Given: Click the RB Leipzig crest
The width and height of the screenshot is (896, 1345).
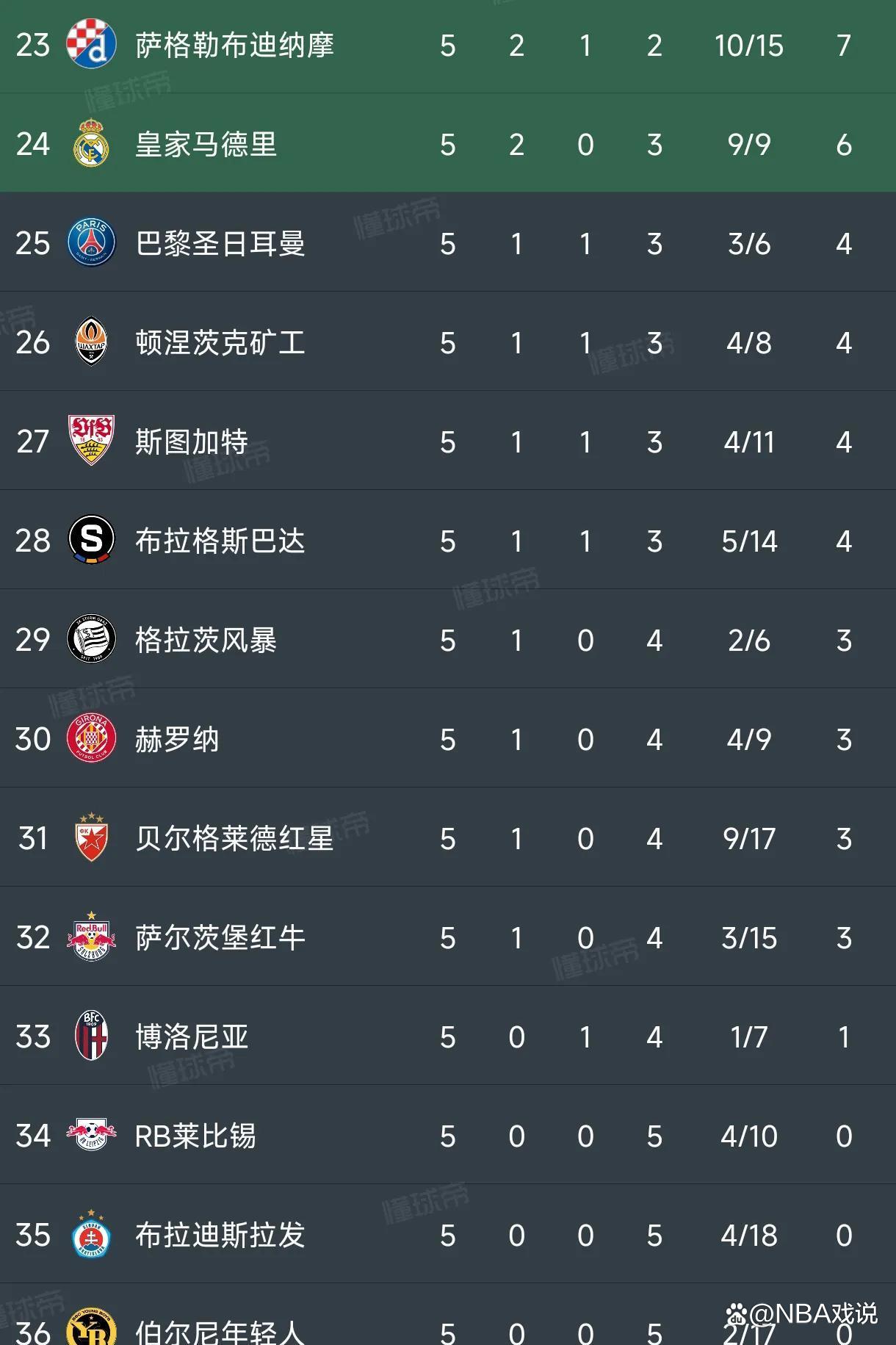Looking at the screenshot, I should 91,1136.
